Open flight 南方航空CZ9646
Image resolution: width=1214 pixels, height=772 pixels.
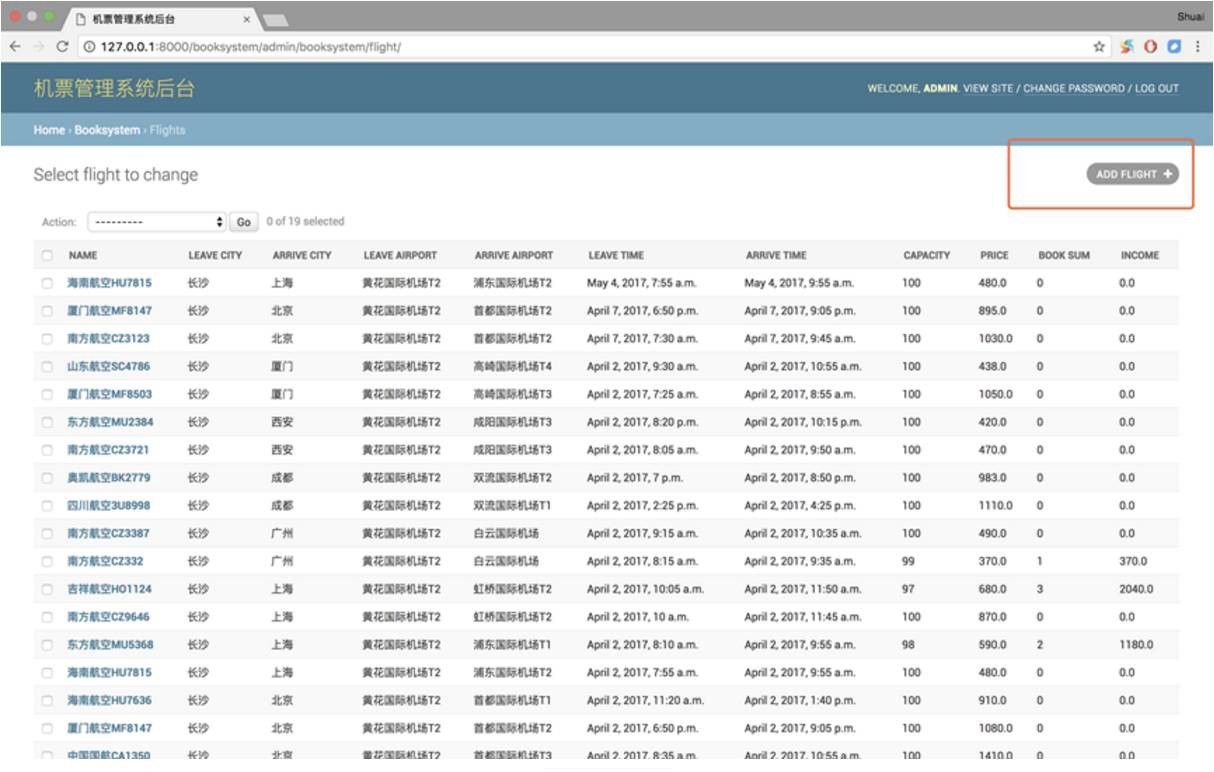pyautogui.click(x=108, y=617)
